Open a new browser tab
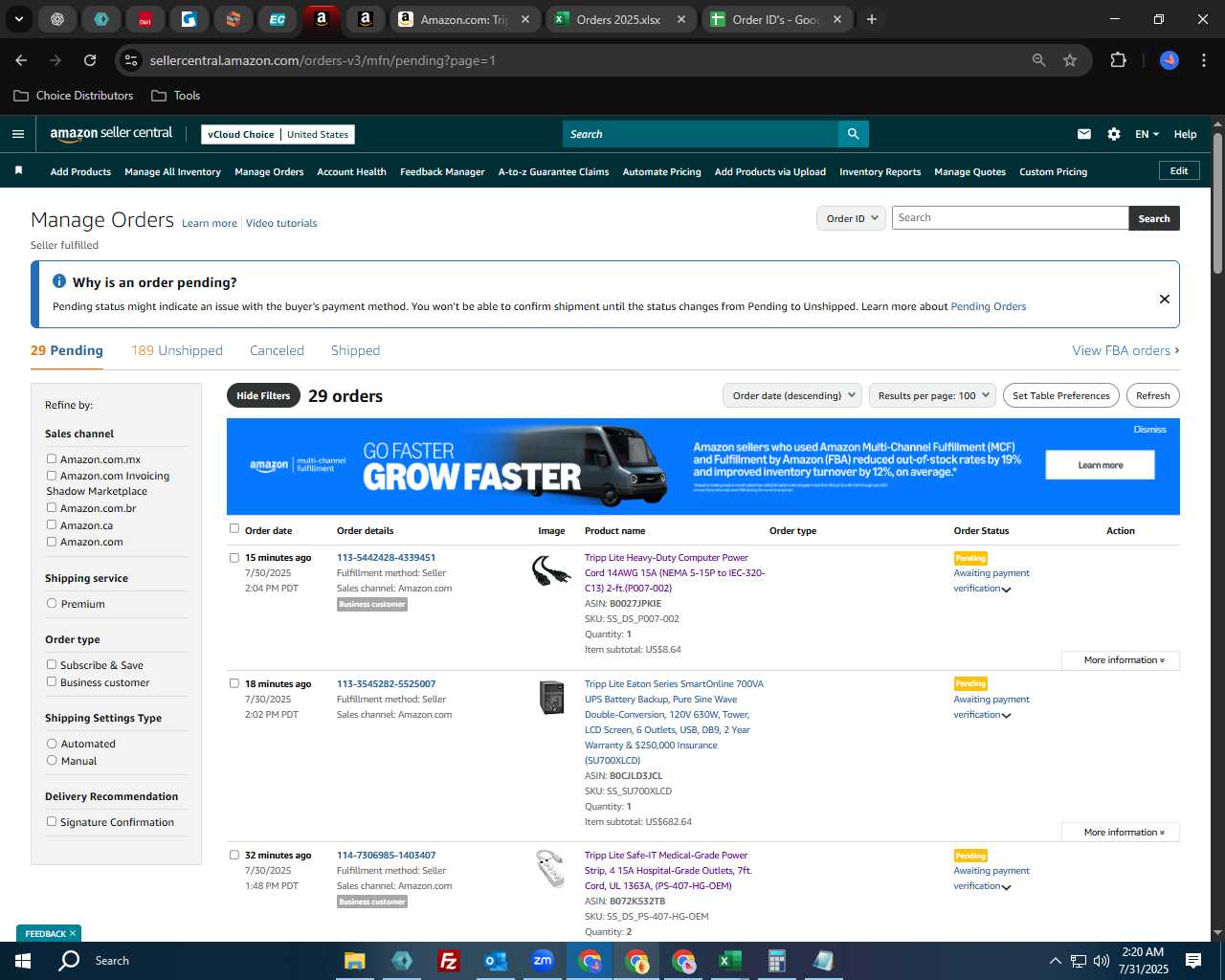This screenshot has width=1225, height=980. click(871, 19)
